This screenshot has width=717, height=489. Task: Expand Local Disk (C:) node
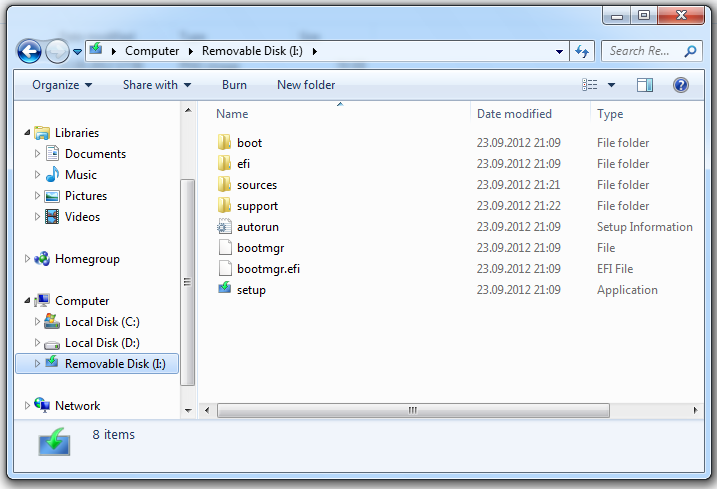point(37,322)
